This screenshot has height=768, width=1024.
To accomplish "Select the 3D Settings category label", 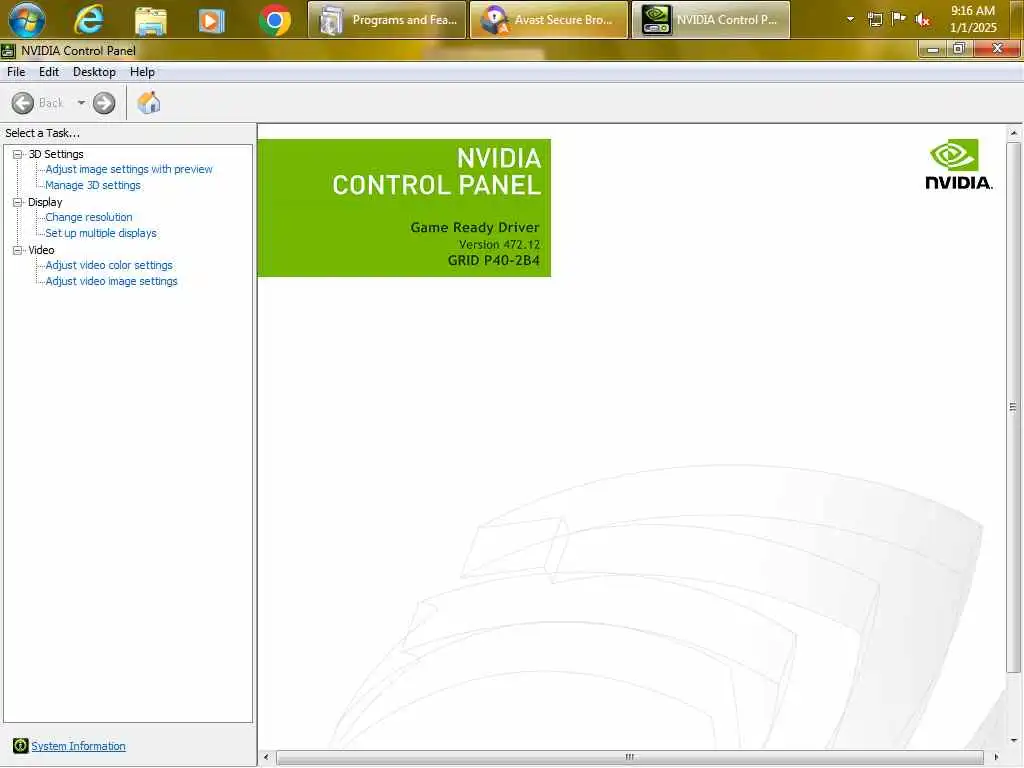I will click(56, 154).
